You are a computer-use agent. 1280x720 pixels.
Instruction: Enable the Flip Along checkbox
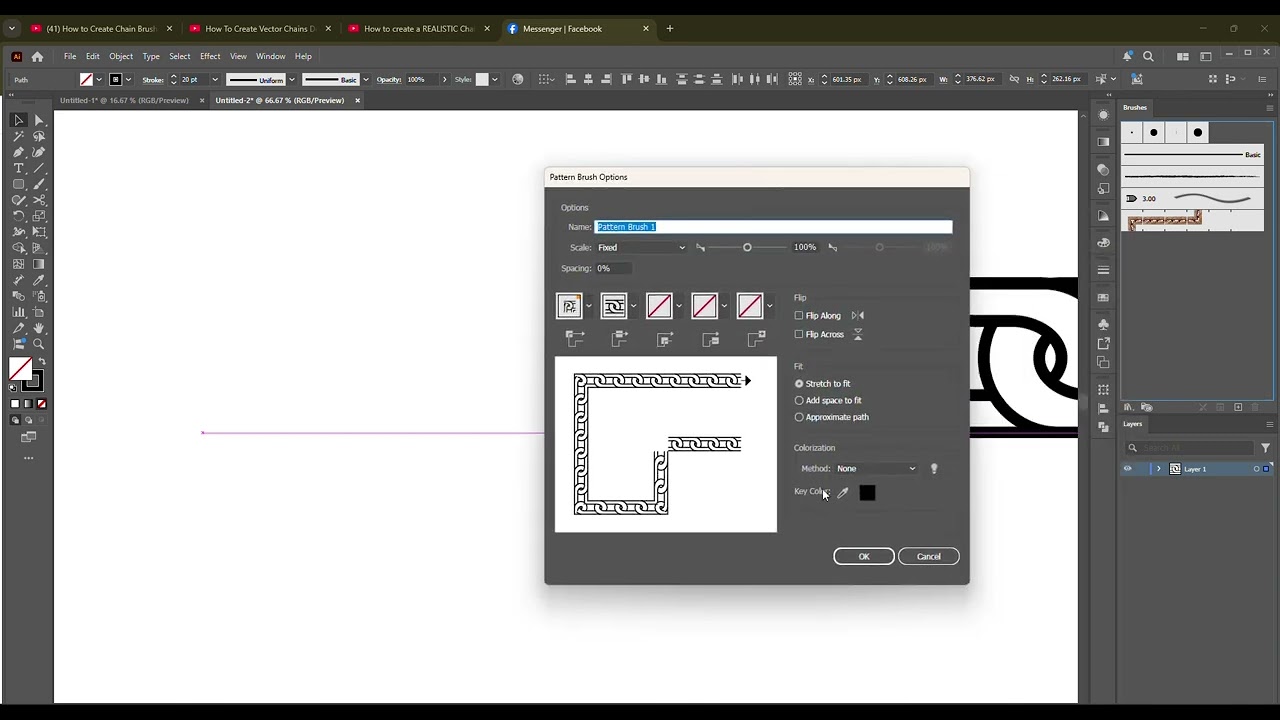point(799,316)
